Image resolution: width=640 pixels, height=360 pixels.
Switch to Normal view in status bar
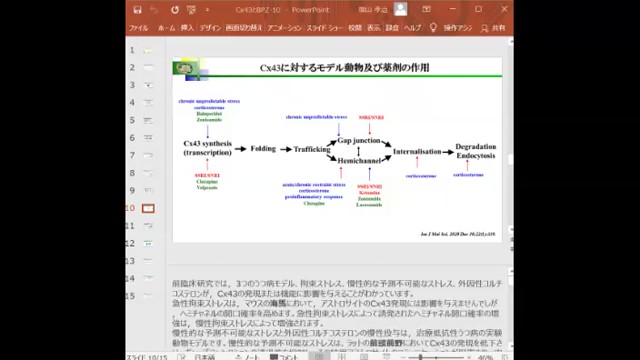pos(319,357)
